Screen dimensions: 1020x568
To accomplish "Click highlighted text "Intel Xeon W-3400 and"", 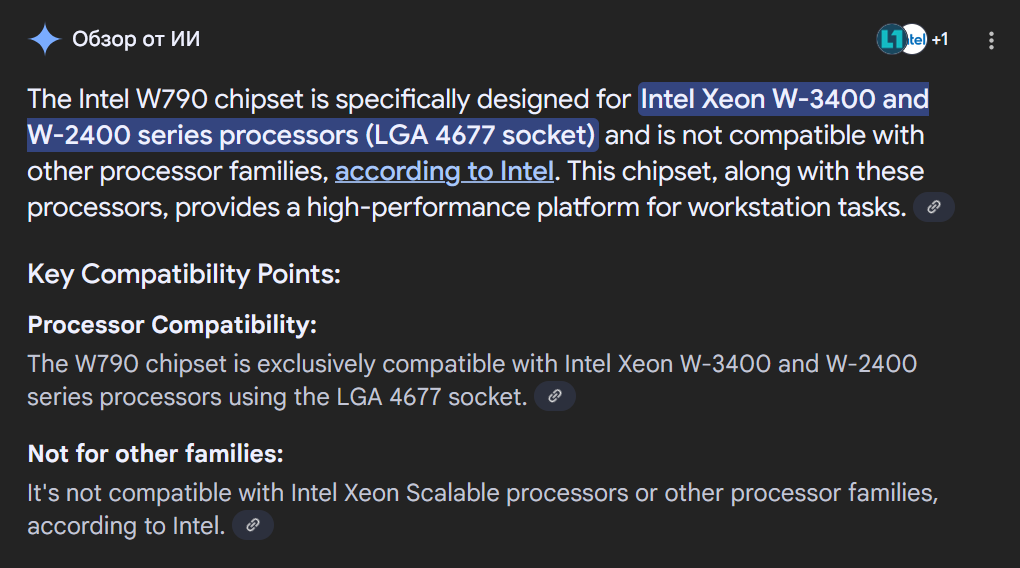I will (784, 99).
